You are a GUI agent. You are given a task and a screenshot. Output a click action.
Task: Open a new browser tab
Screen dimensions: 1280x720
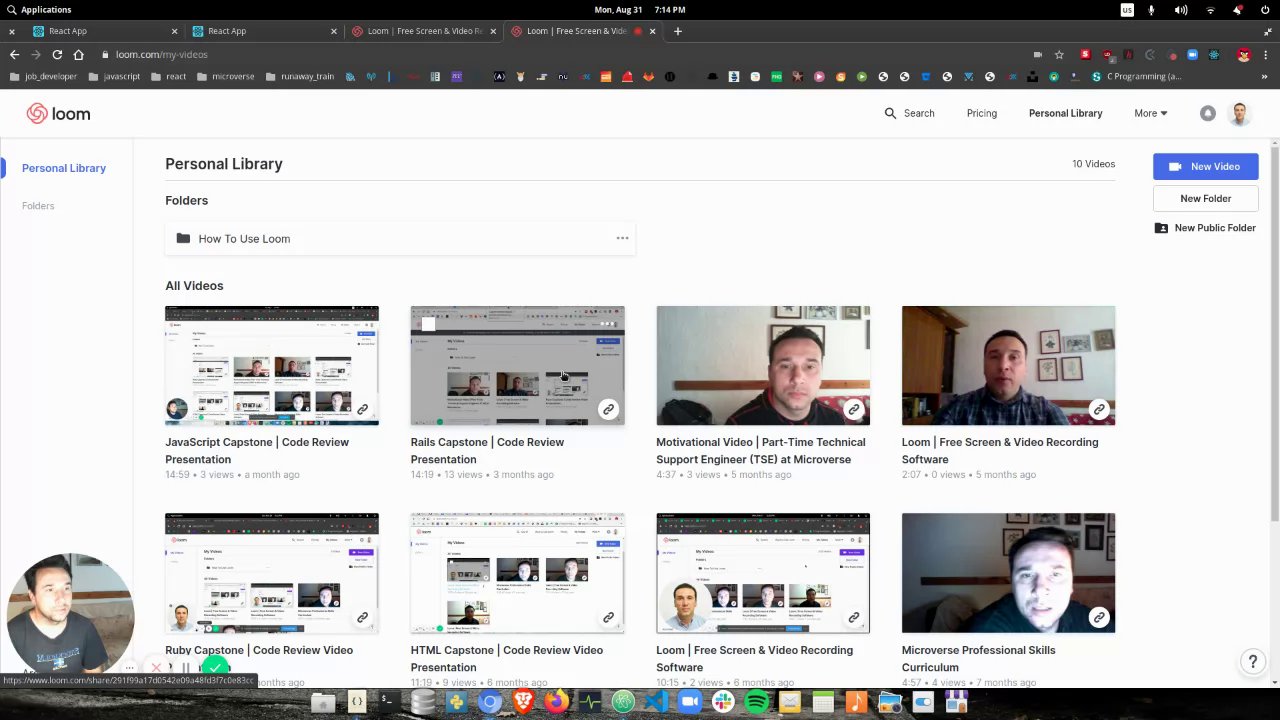coord(677,31)
